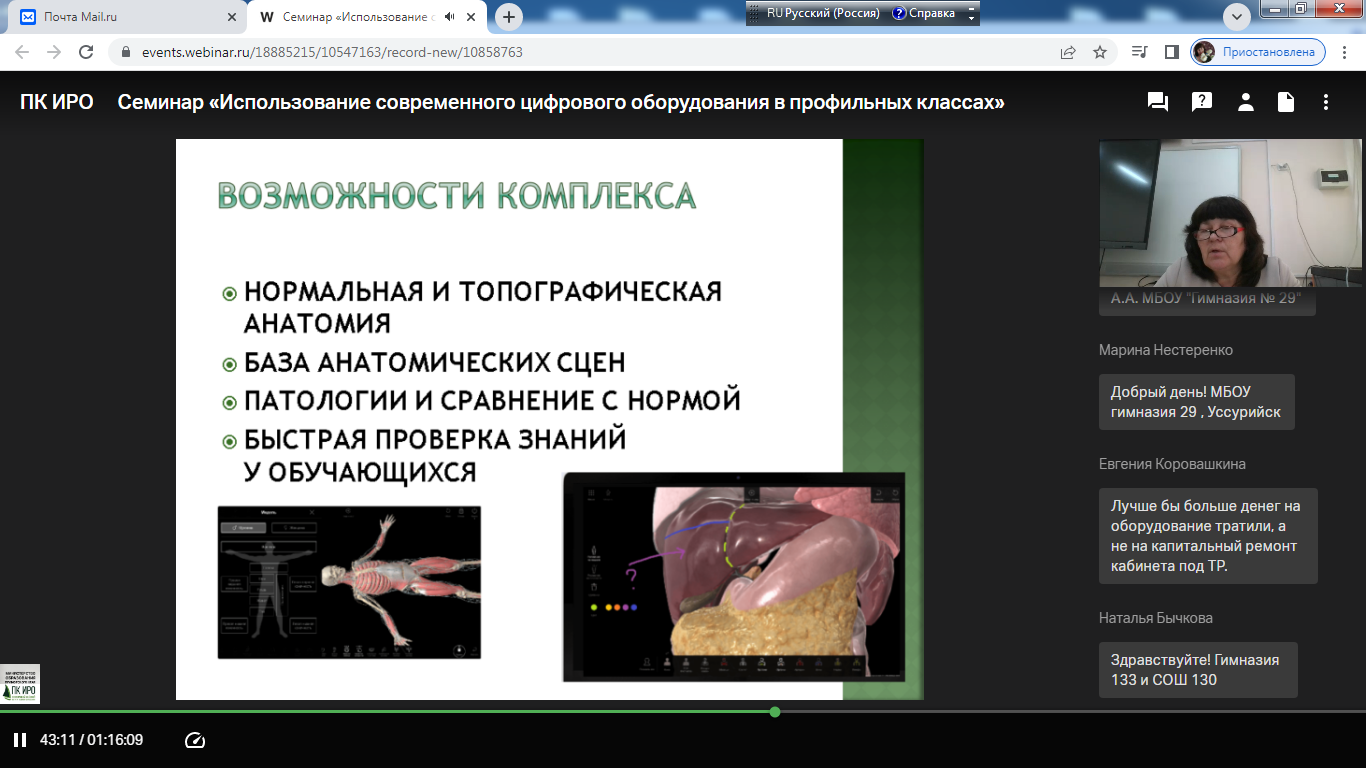Mute the tab via speaker icon
1366x768 pixels.
[450, 17]
